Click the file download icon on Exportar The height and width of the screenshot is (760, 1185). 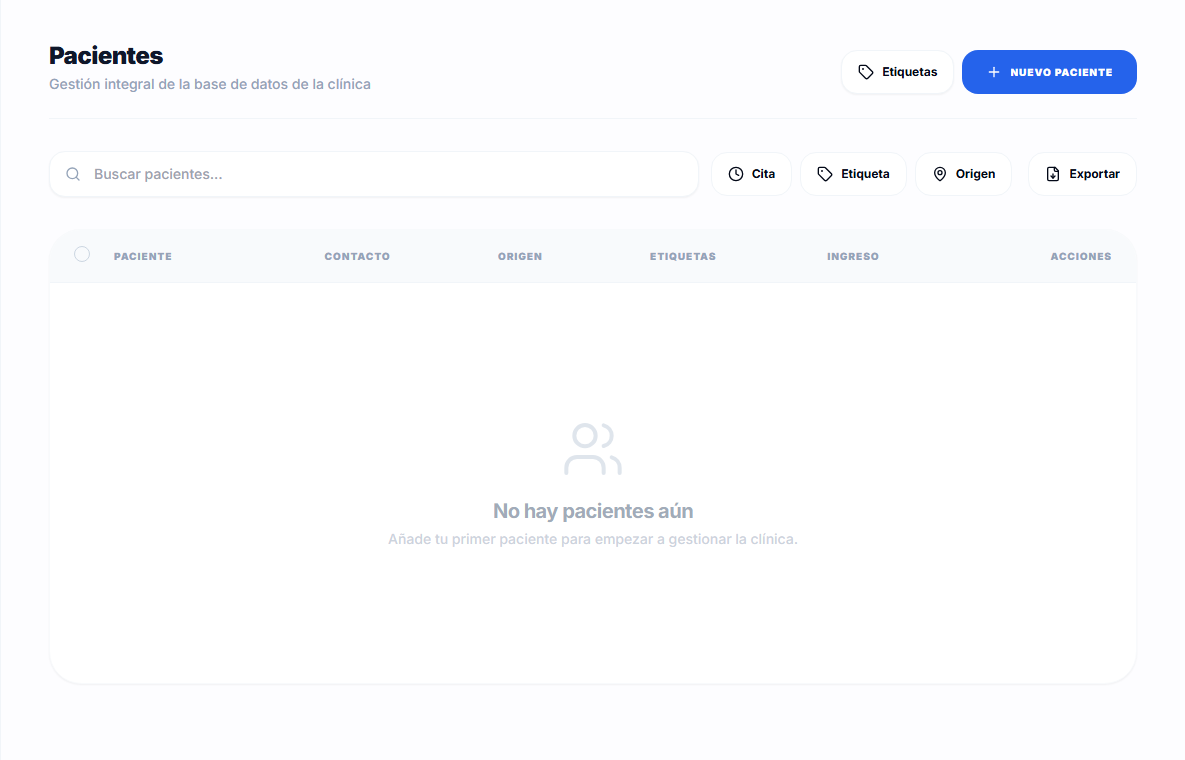[x=1053, y=175]
